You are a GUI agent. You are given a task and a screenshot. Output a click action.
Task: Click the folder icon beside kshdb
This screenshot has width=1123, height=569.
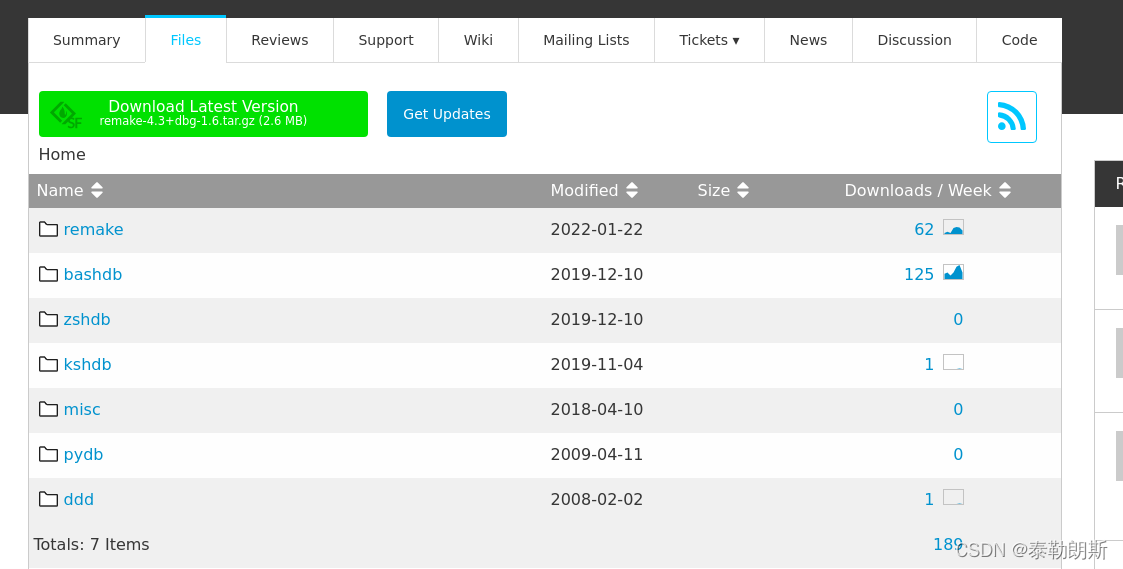[49, 365]
